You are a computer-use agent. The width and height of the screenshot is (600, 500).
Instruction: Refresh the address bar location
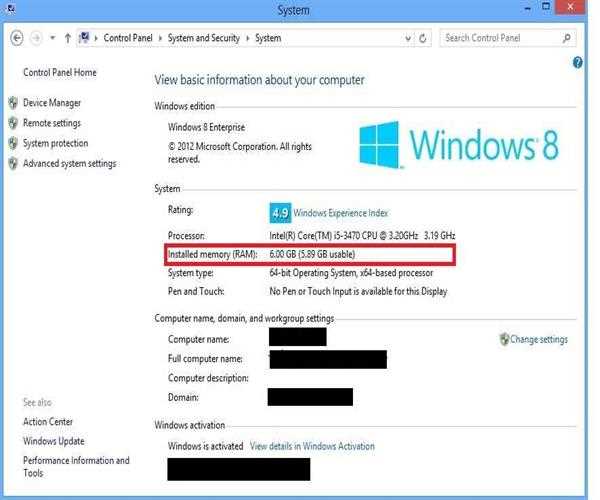coord(424,38)
